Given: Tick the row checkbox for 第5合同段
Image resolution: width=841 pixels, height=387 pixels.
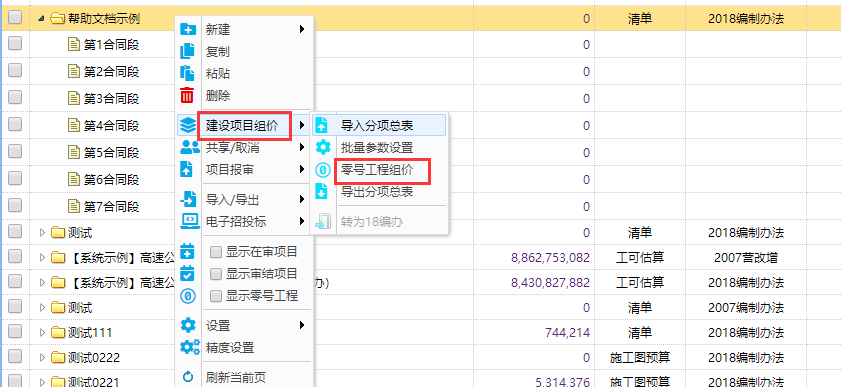Looking at the screenshot, I should pos(15,151).
